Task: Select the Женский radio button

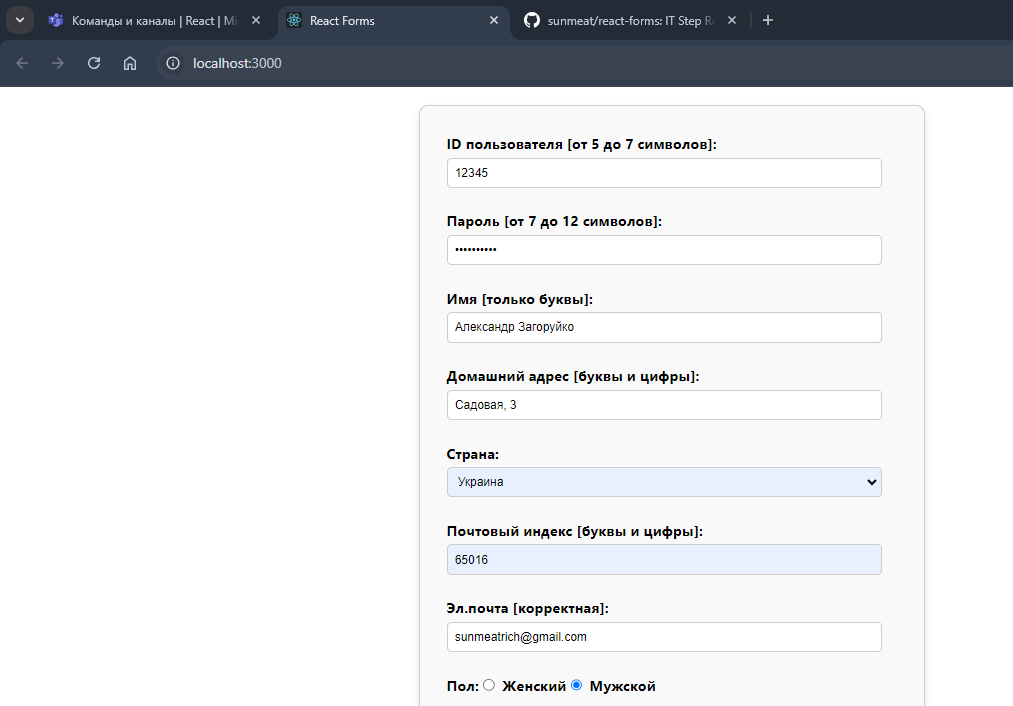Action: coord(489,685)
